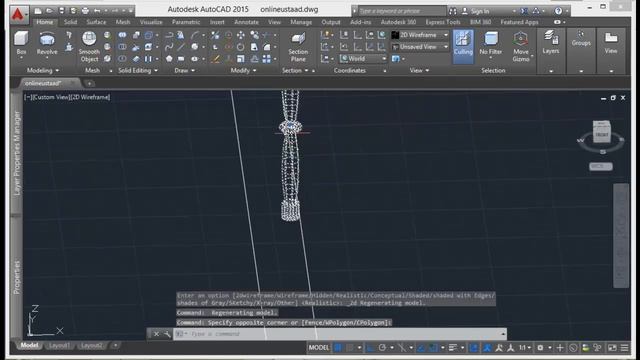Click the Save icon in Quick Access toolbar
Image resolution: width=640 pixels, height=360 pixels.
coord(62,11)
